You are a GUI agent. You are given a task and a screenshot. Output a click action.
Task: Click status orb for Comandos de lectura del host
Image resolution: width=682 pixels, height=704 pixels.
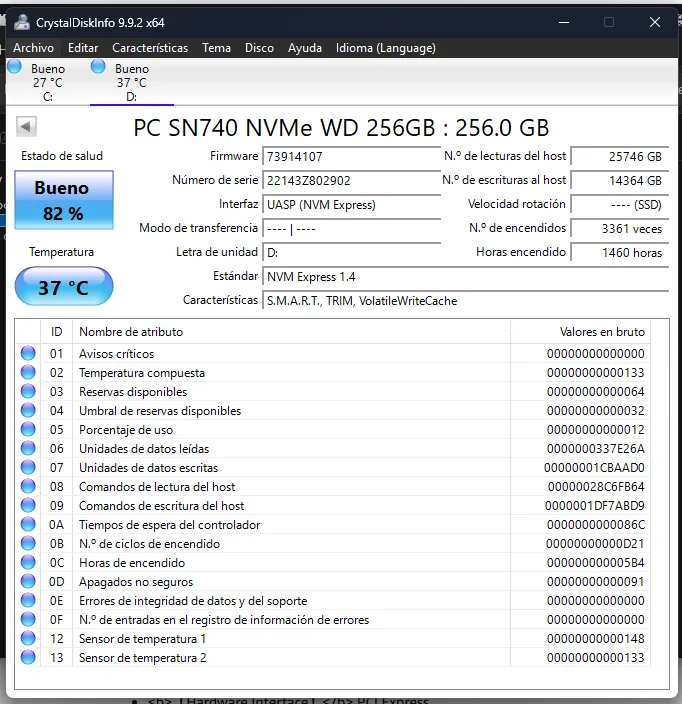[x=28, y=486]
